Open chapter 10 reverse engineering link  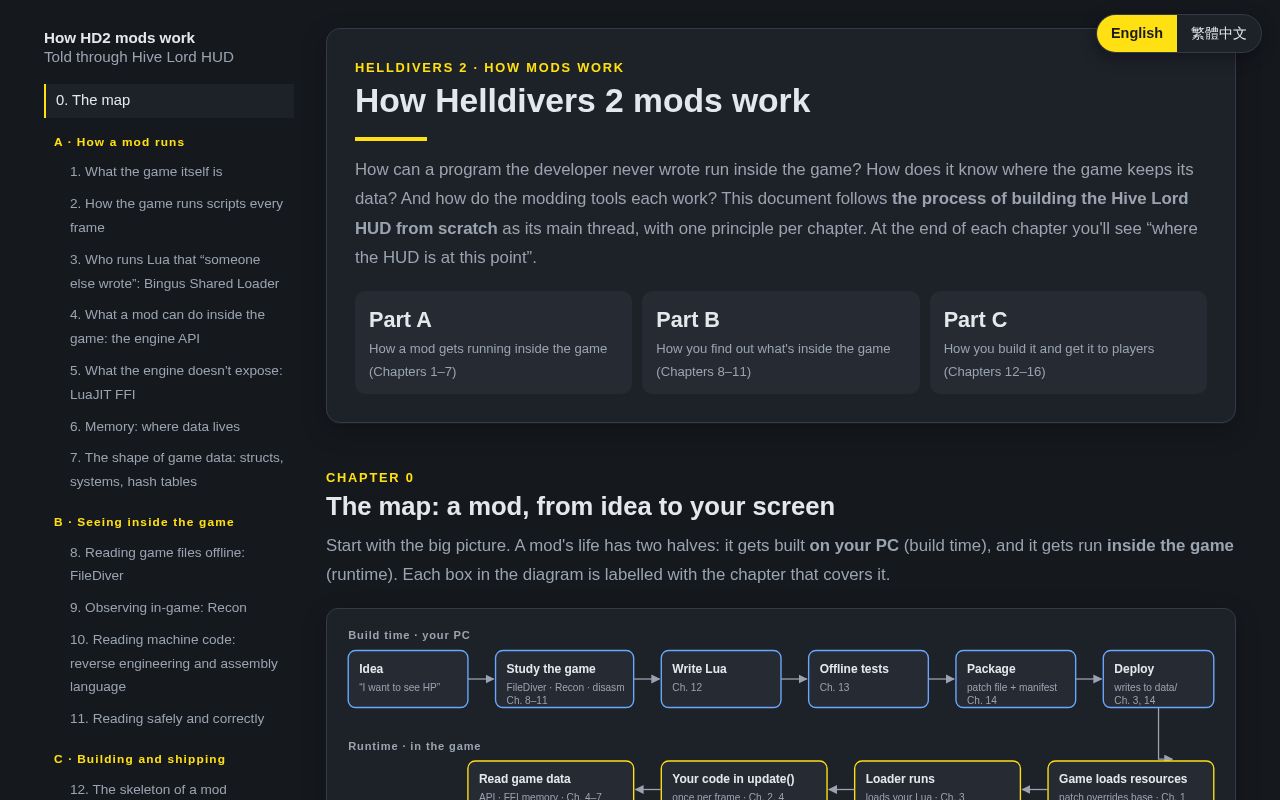(x=174, y=663)
